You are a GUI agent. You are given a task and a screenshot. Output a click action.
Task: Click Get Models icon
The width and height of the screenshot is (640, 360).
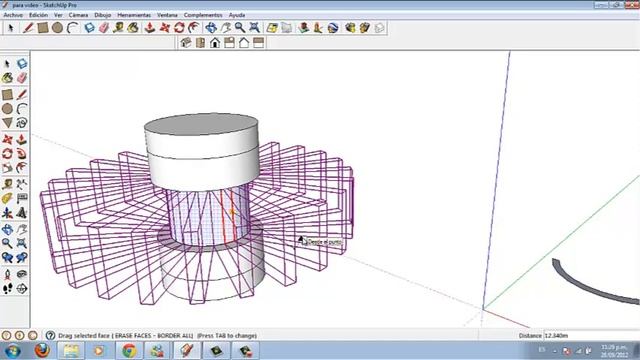(x=350, y=28)
